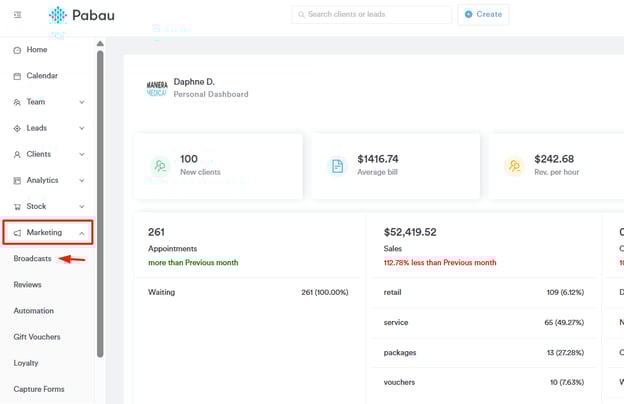
Task: Select Gift Vouchers menu item
Action: point(37,337)
